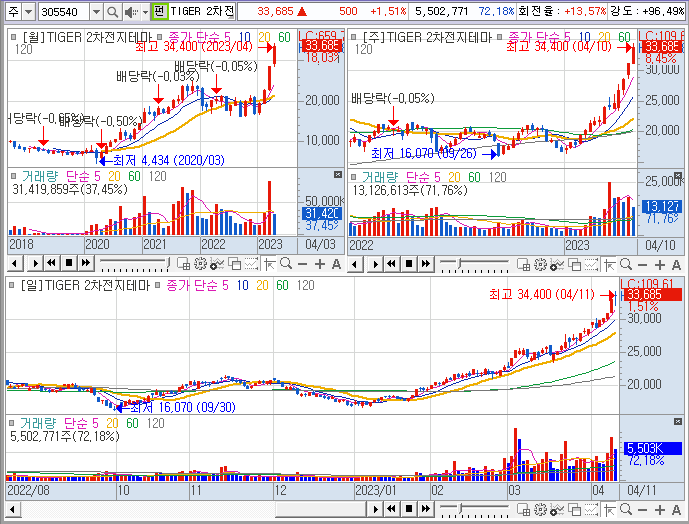Screen dimensions: 689x524
Task: Click the monthly chart overlapping-windows icon
Action: (235, 264)
